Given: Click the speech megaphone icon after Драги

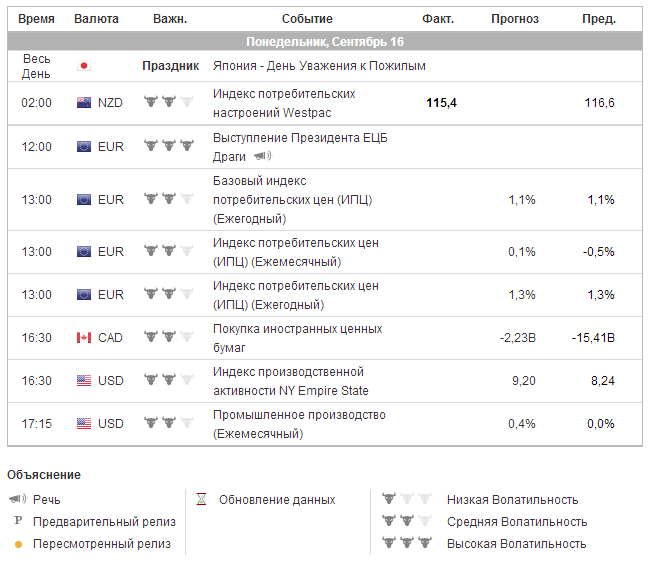Looking at the screenshot, I should click(262, 156).
